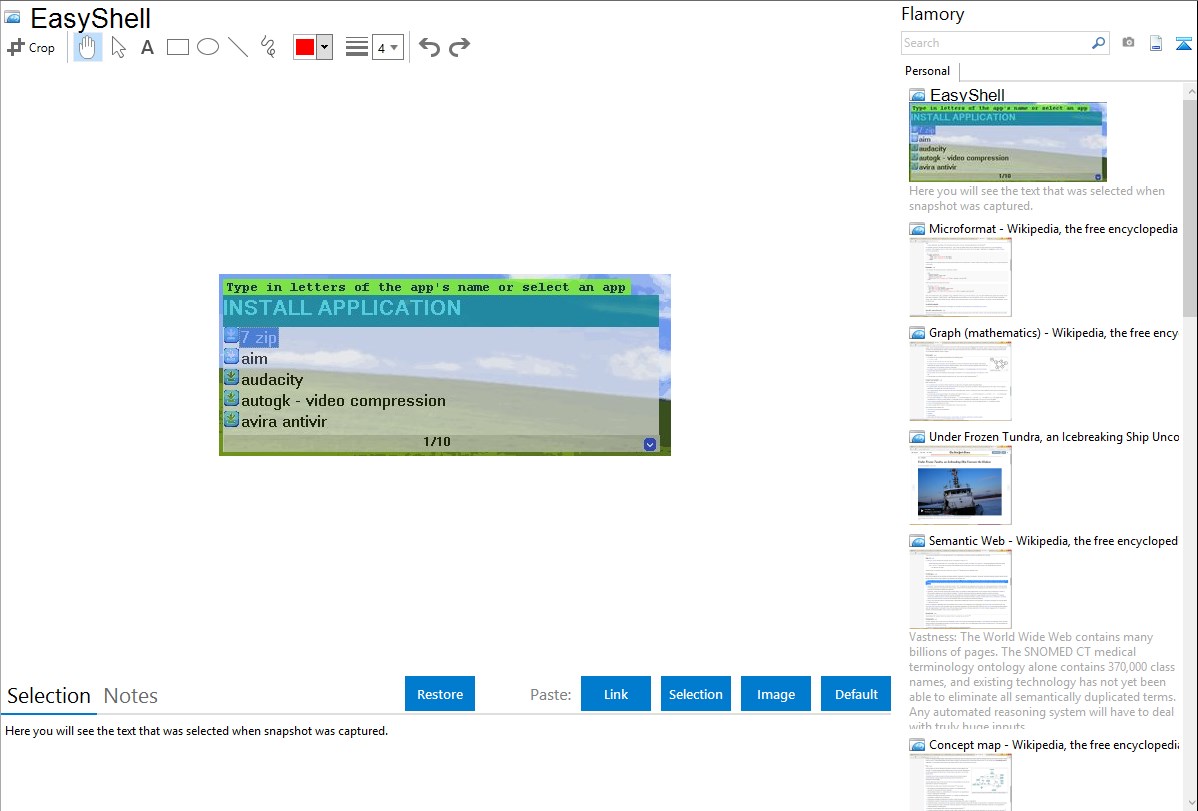Click the Restore button

(440, 694)
